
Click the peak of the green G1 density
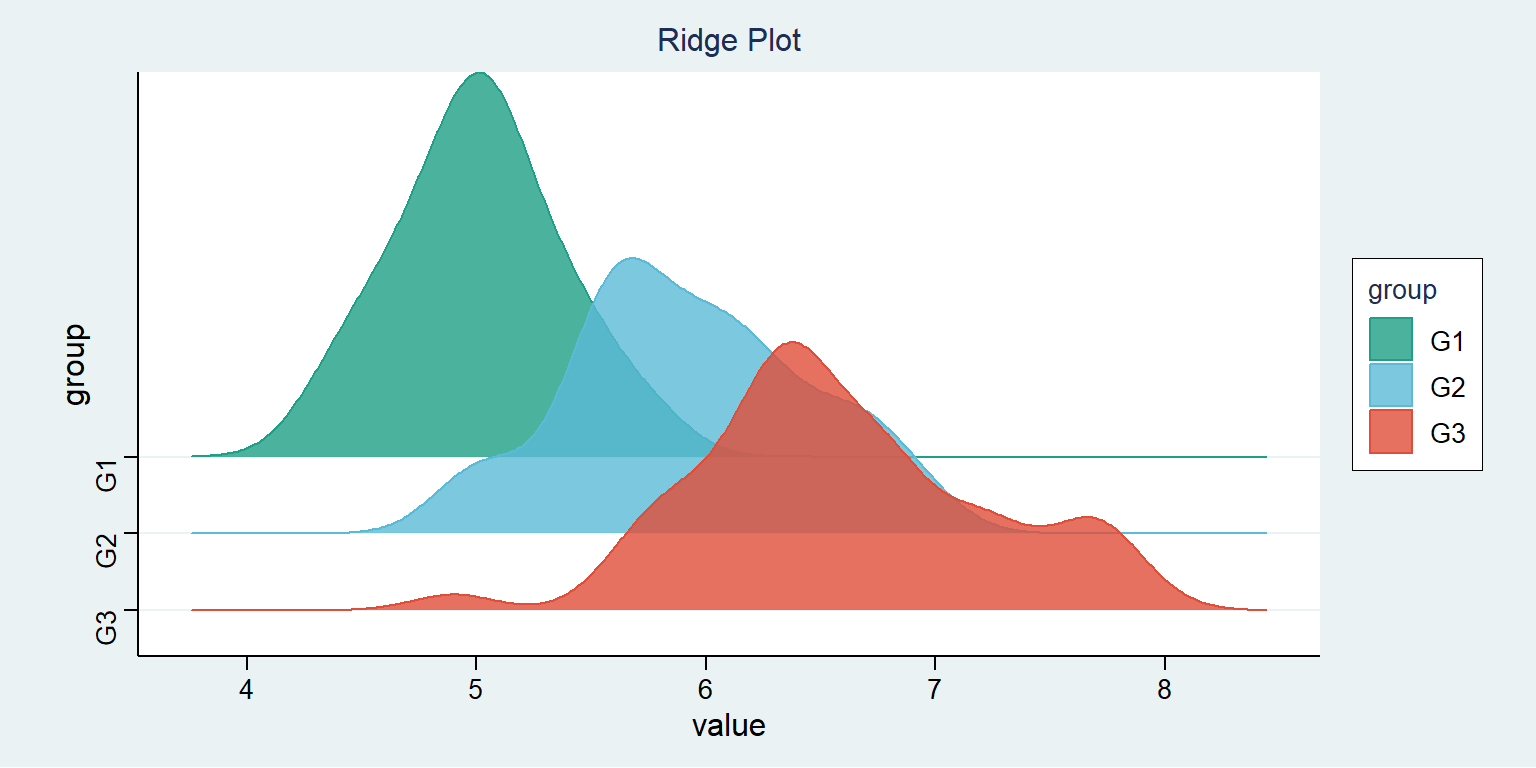(x=480, y=74)
